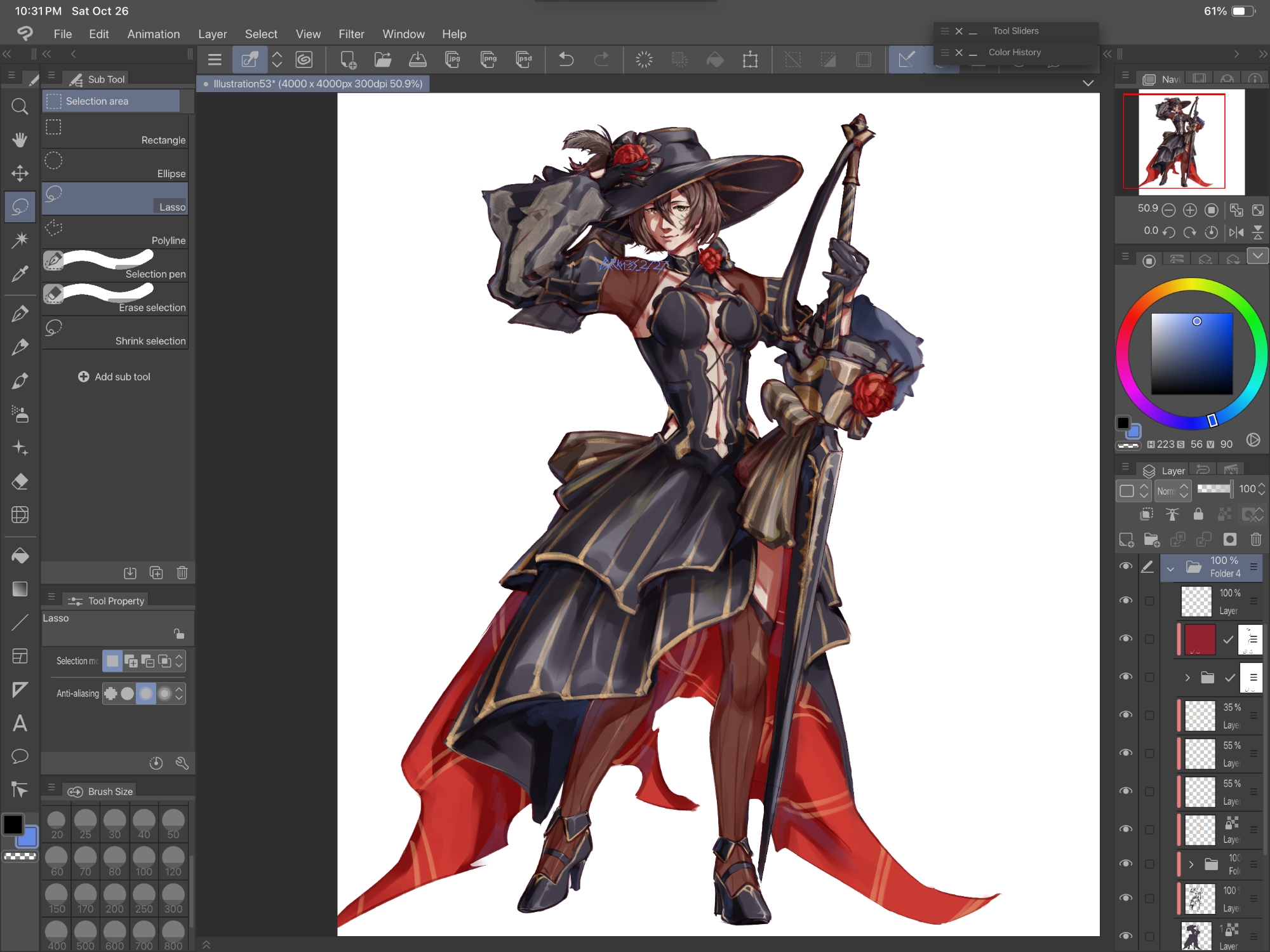Open the Filter menu
Viewport: 1270px width, 952px height.
click(351, 34)
